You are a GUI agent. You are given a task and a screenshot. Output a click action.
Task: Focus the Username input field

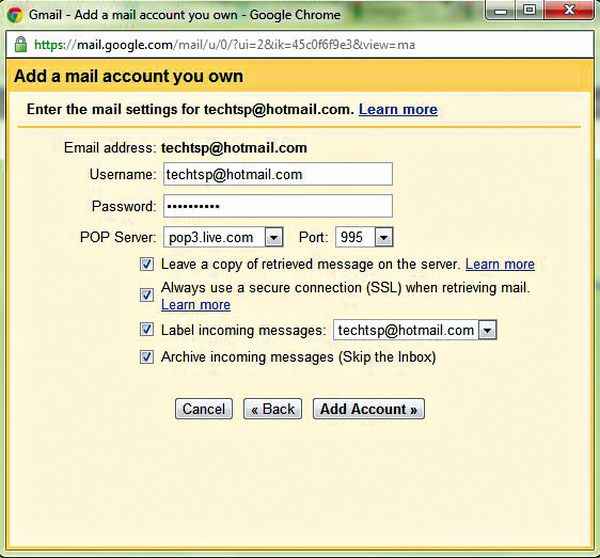coord(278,174)
